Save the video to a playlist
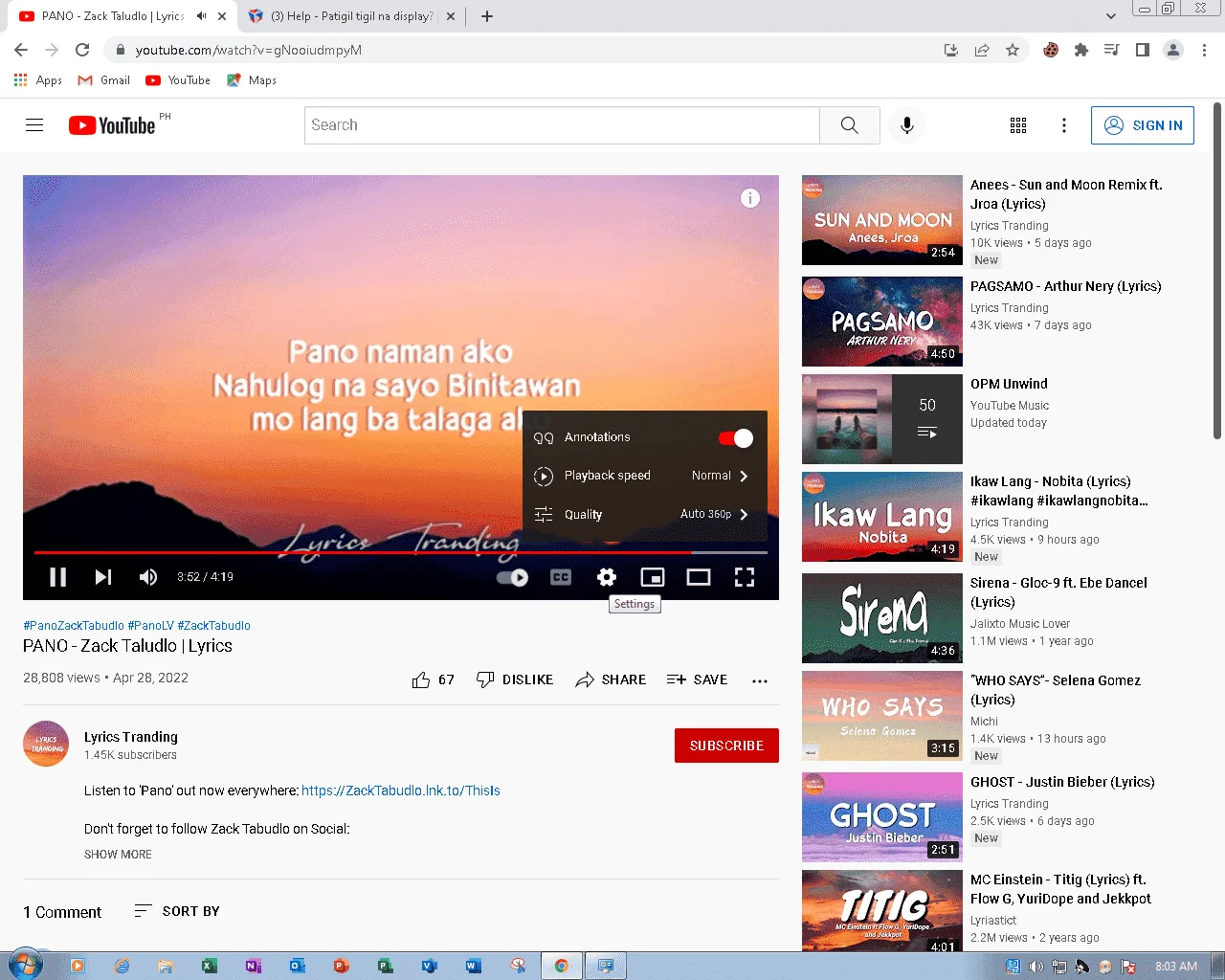 click(x=697, y=679)
